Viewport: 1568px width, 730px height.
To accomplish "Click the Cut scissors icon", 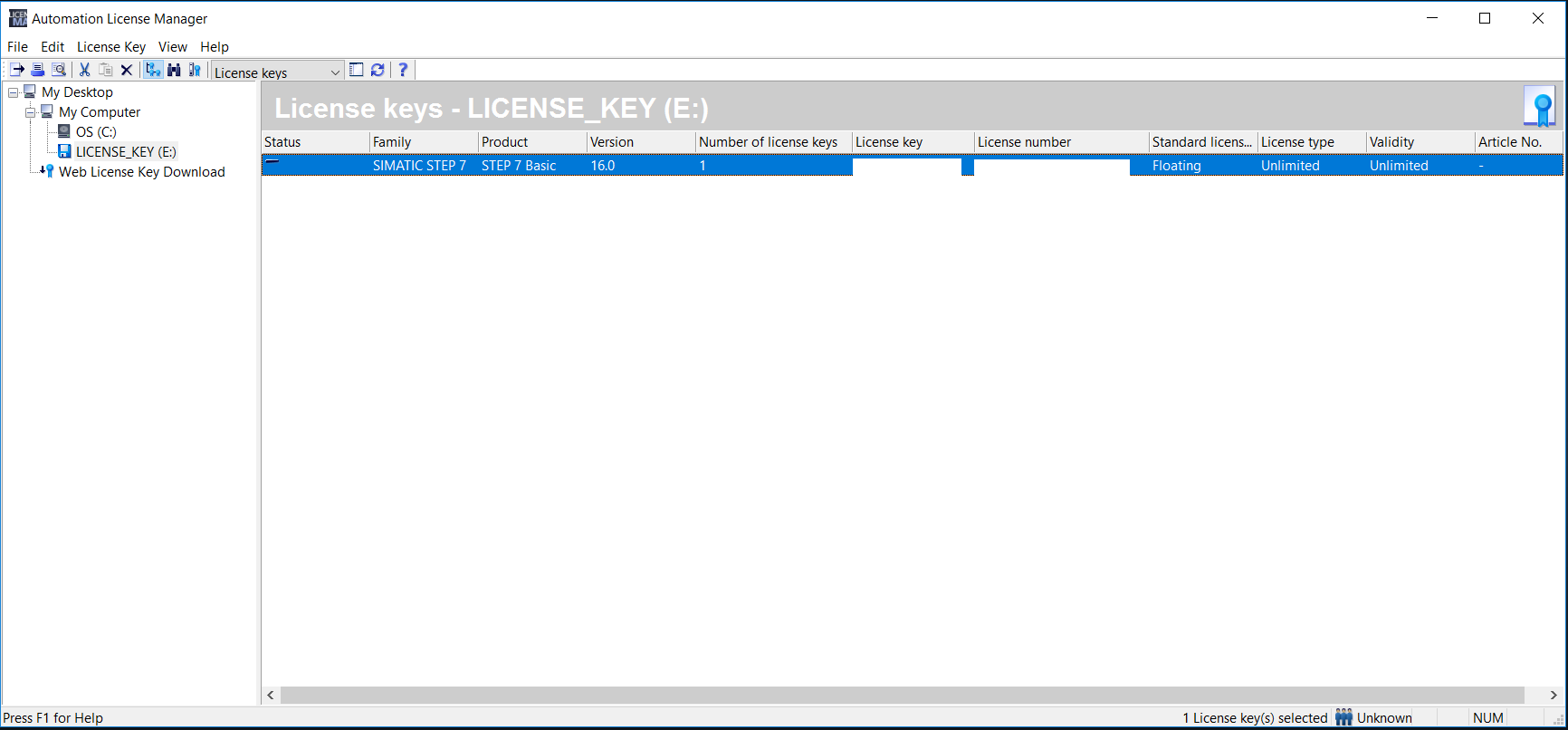I will (85, 70).
